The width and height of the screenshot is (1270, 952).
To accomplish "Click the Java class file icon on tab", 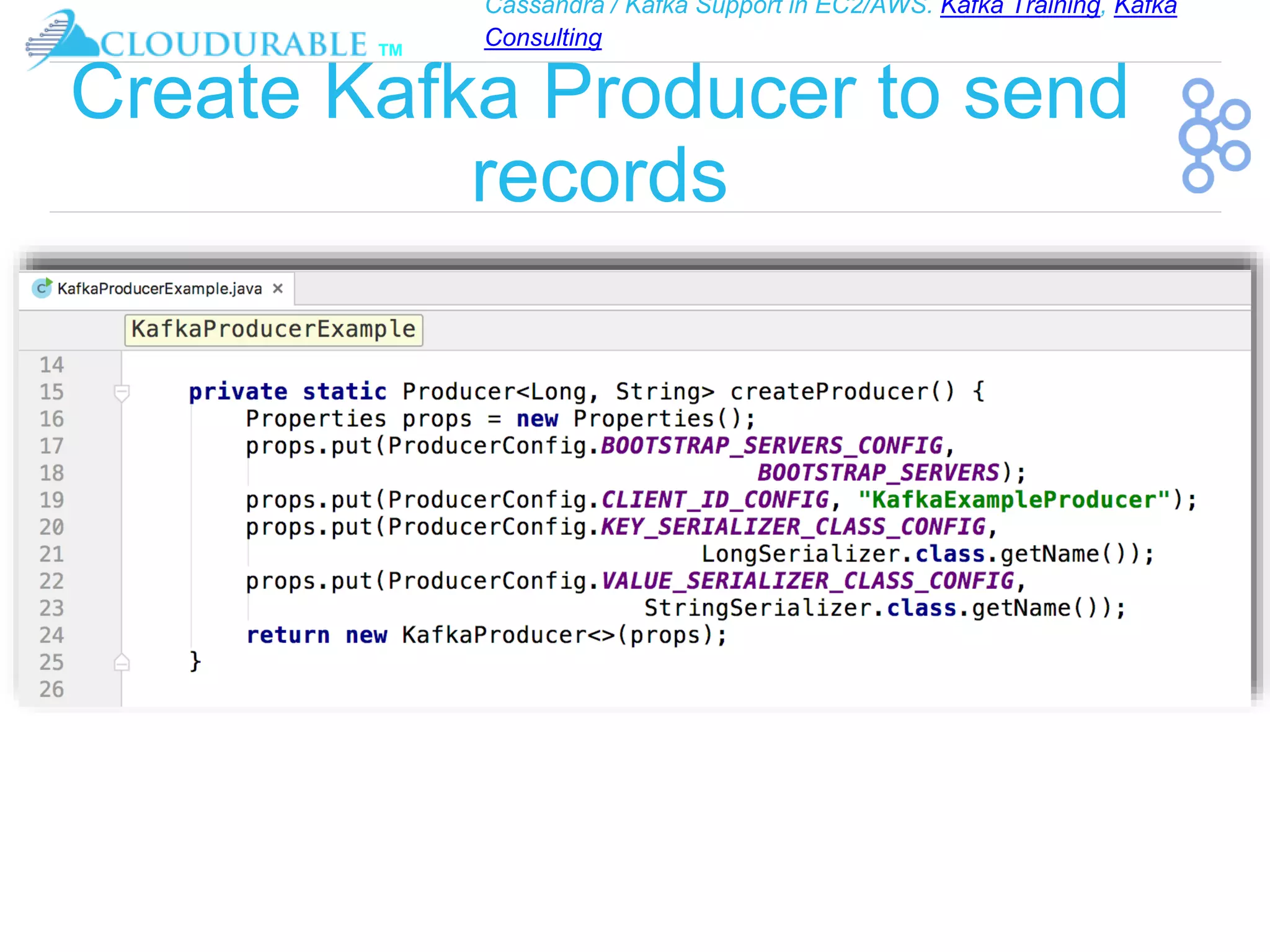I will pos(42,288).
